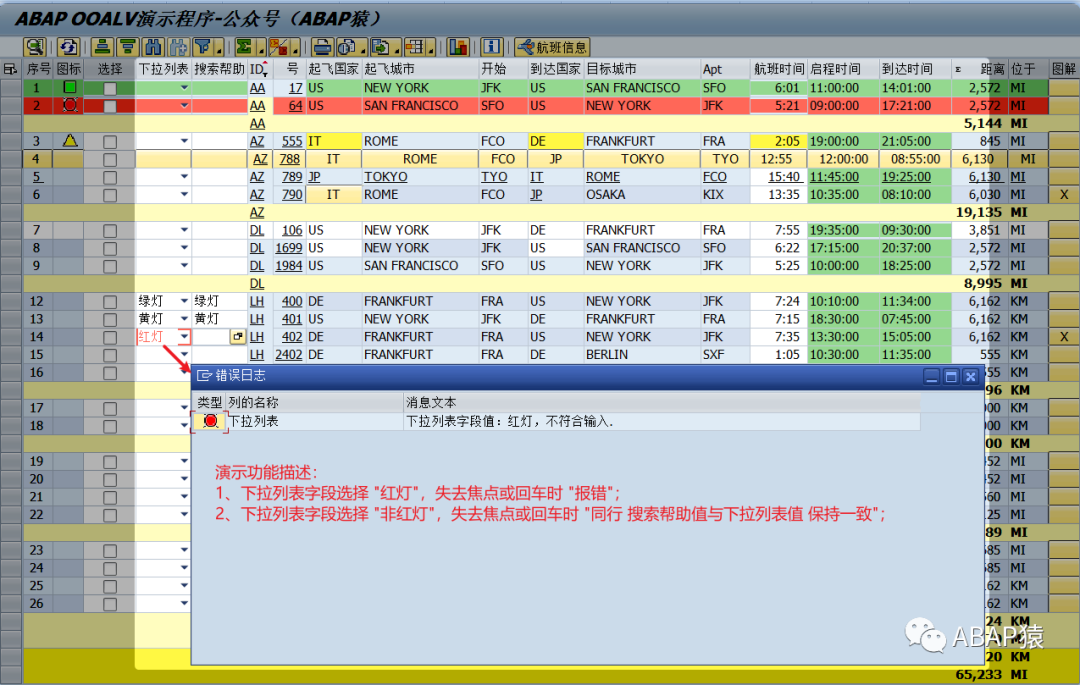Click the Refresh toolbar icon
This screenshot has height=685, width=1080.
point(68,47)
